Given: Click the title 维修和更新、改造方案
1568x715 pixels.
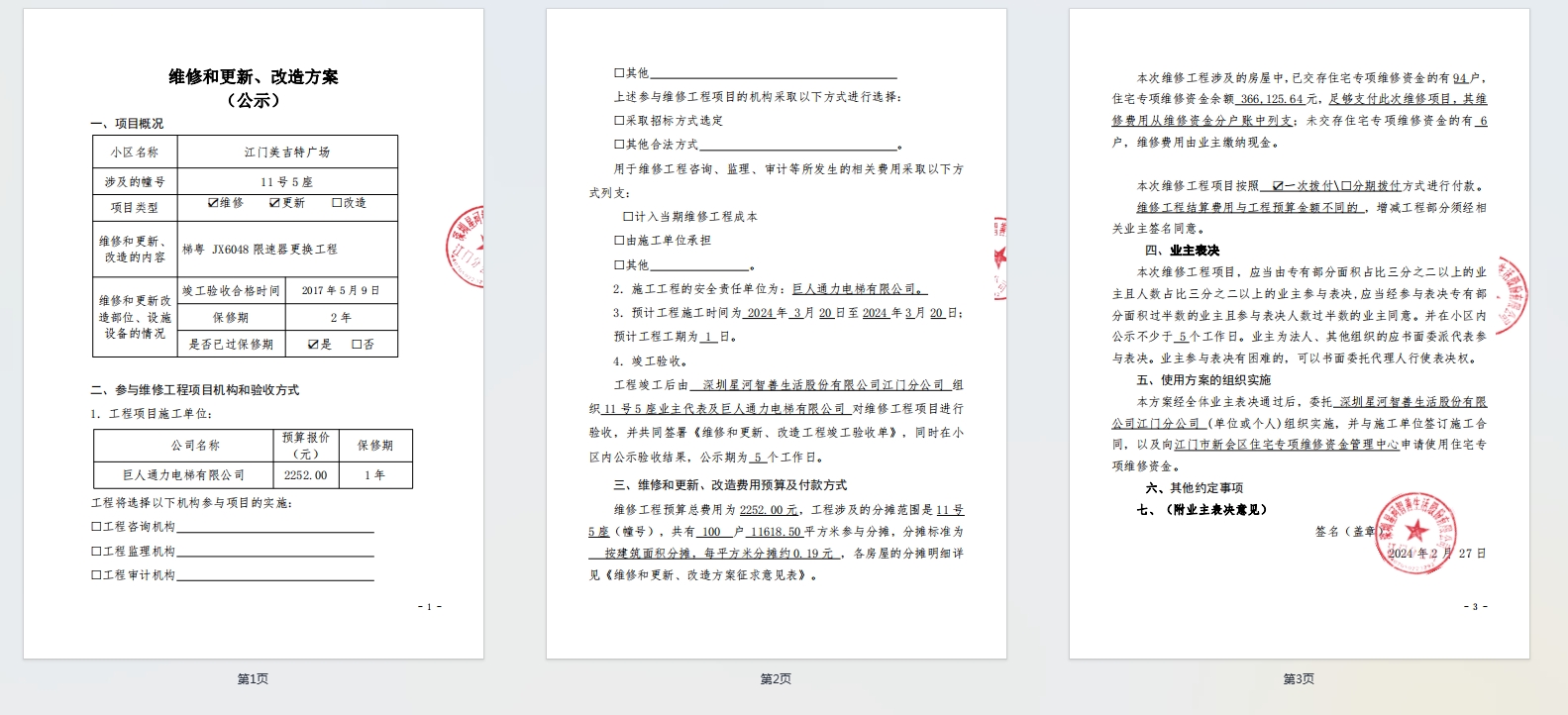Looking at the screenshot, I should click(254, 77).
